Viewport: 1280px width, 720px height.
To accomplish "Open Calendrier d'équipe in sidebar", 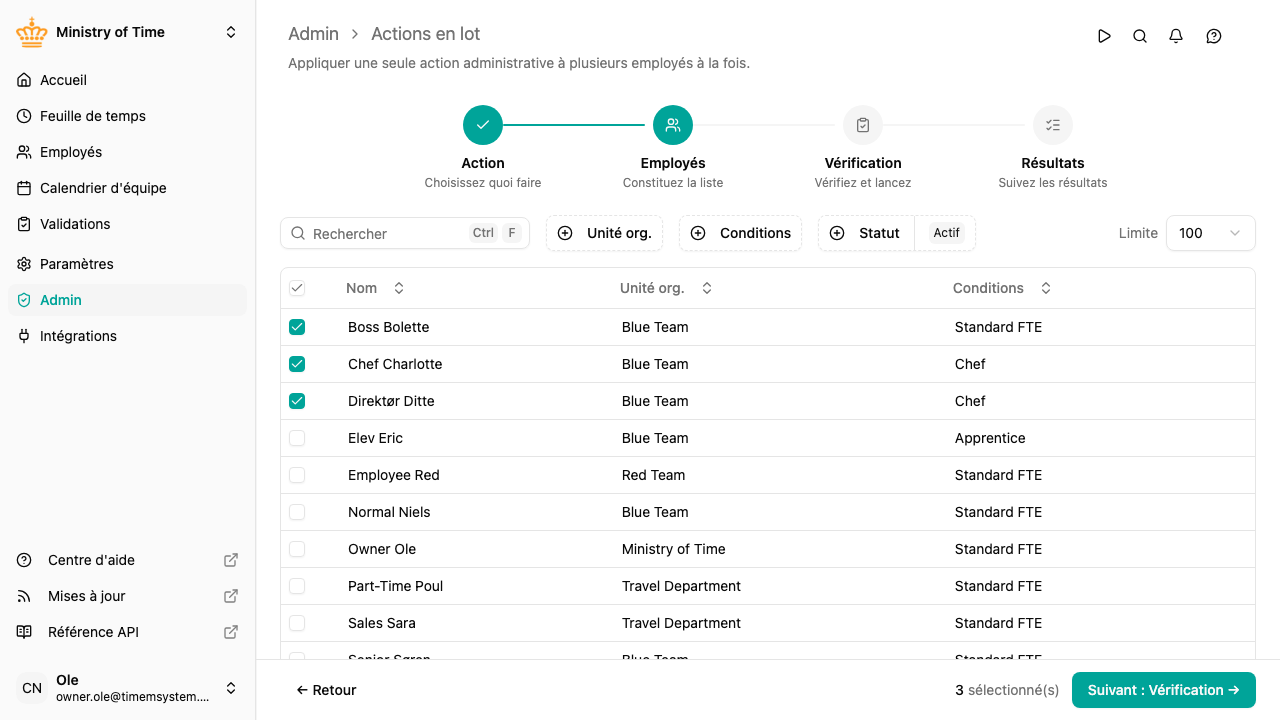I will click(x=127, y=188).
